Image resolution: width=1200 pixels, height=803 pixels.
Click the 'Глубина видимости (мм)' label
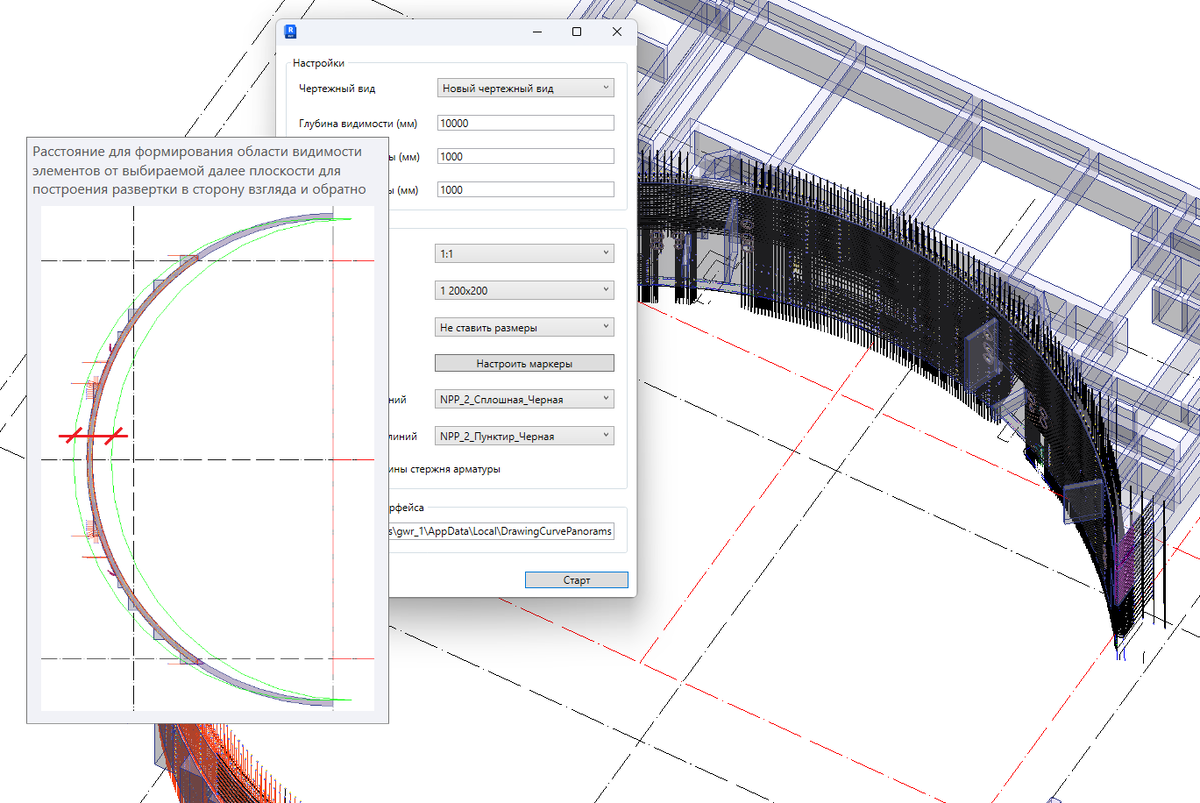pos(358,123)
